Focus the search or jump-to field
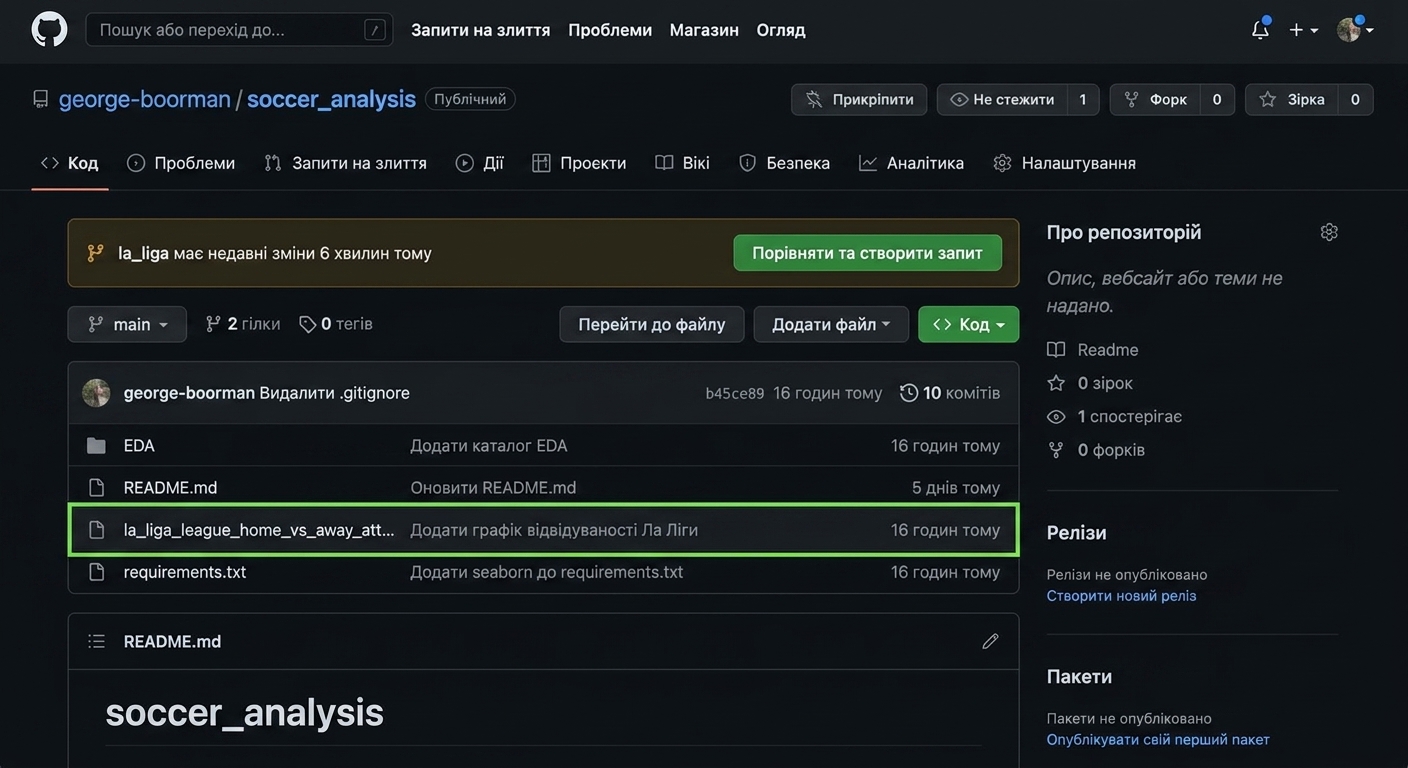Screen dimensions: 1408x768 pyautogui.click(x=239, y=30)
